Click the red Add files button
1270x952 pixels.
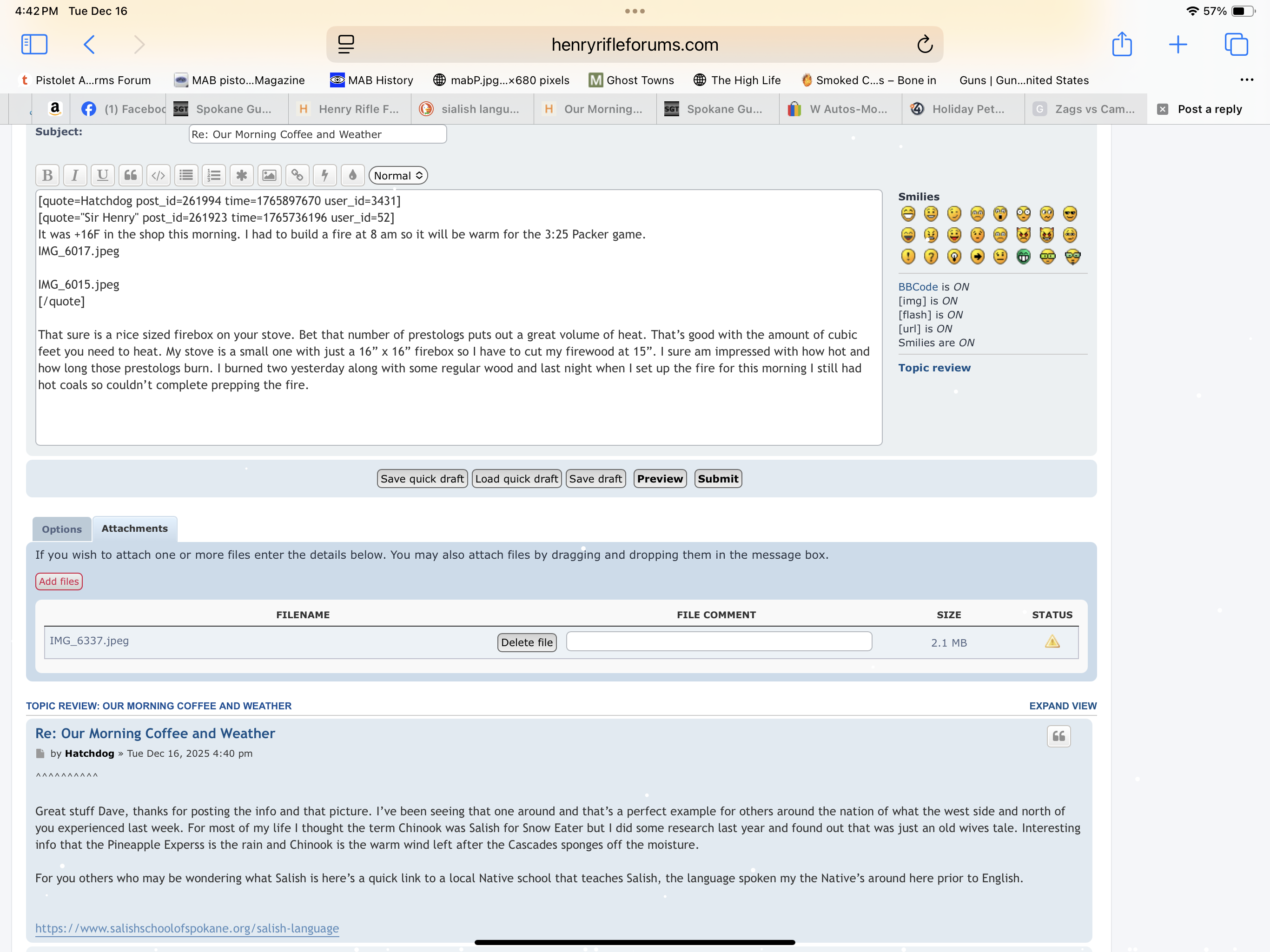59,581
